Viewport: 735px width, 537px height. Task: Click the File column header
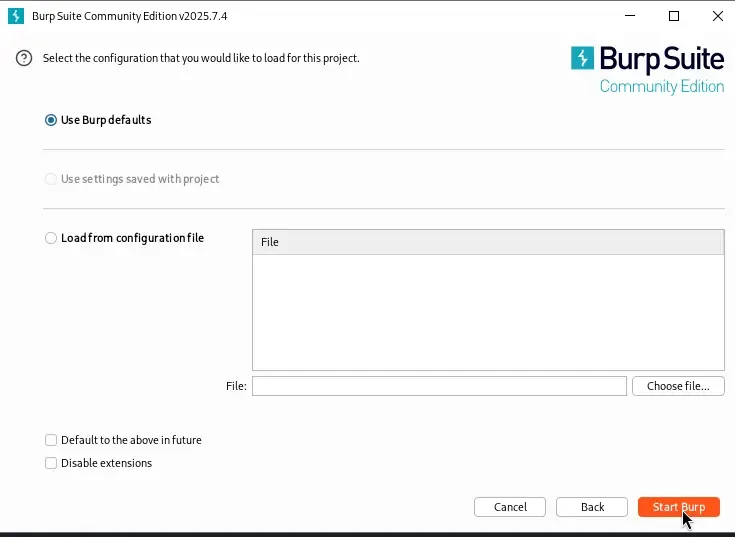[x=488, y=242]
